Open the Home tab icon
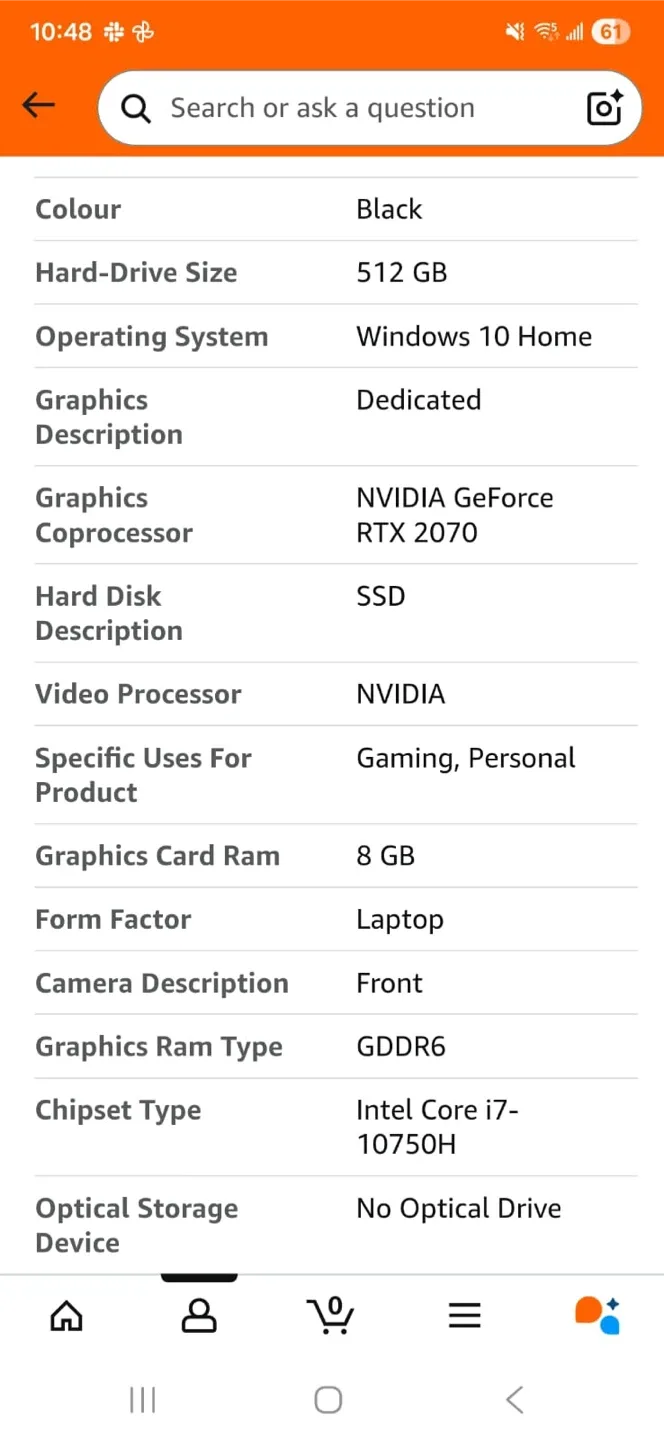 pos(66,1315)
